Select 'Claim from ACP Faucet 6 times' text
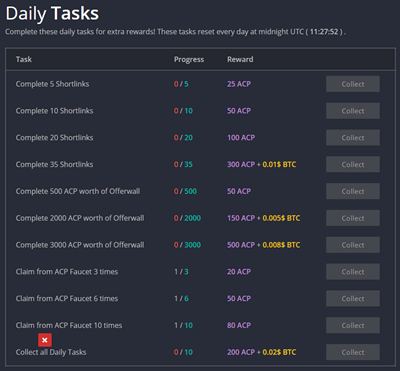The height and width of the screenshot is (371, 400). (x=67, y=298)
